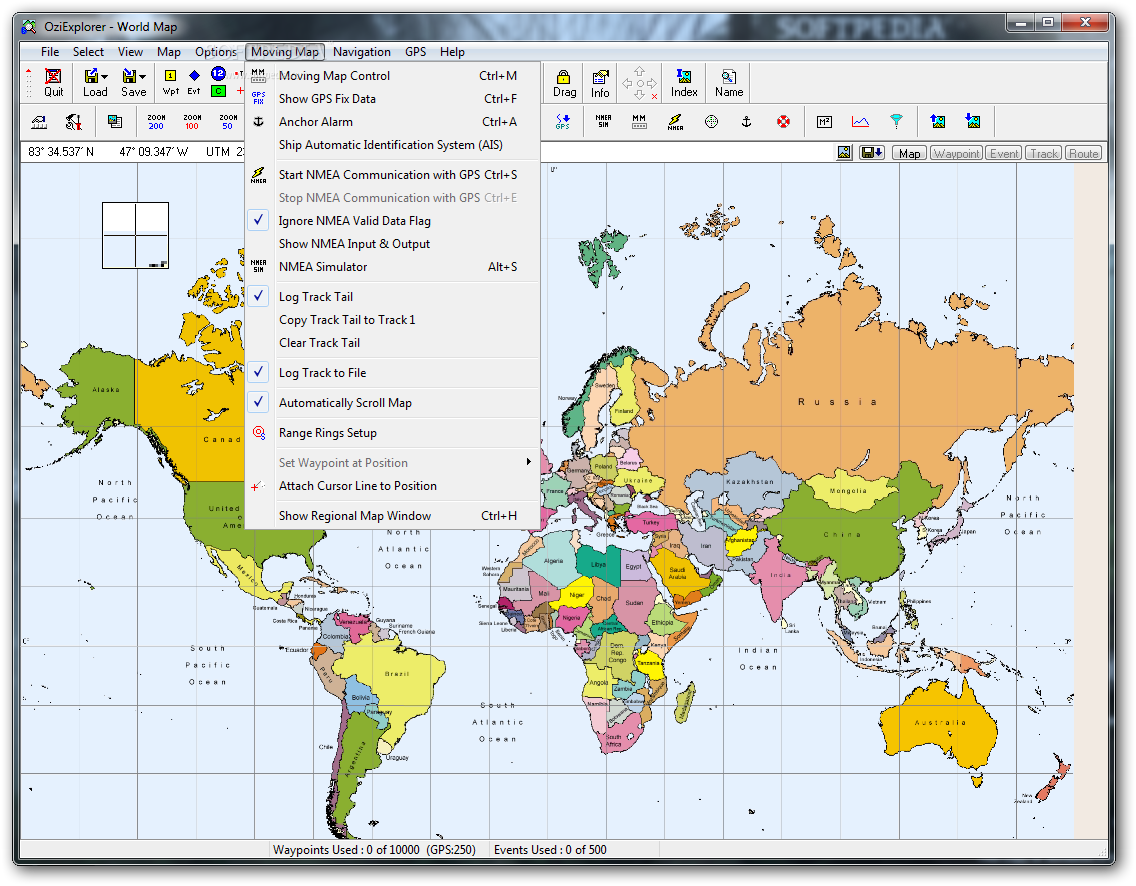Set map zoom to 100

[x=192, y=122]
